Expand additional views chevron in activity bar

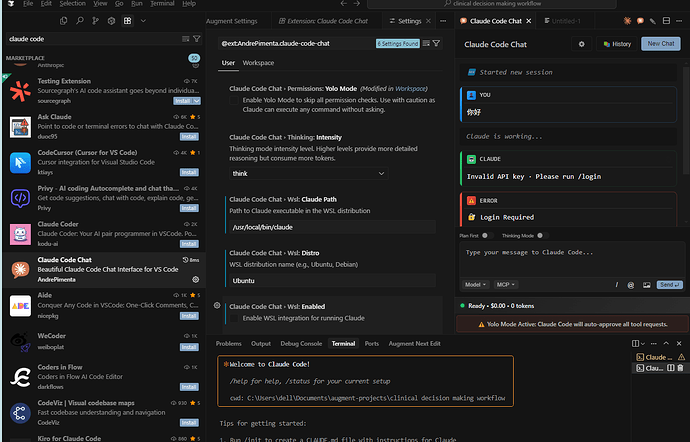[x=143, y=21]
